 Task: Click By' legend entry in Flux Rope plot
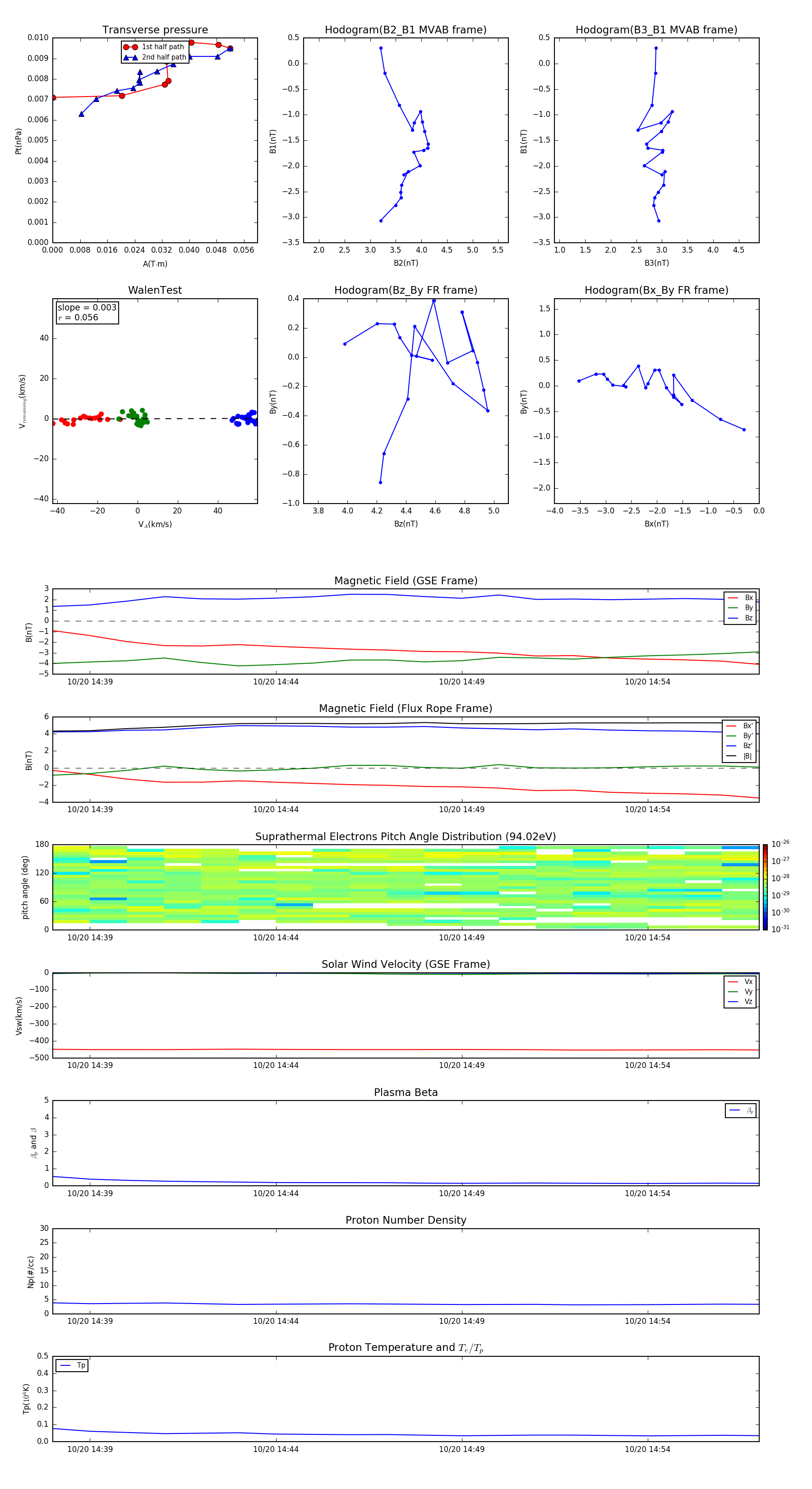tap(739, 736)
